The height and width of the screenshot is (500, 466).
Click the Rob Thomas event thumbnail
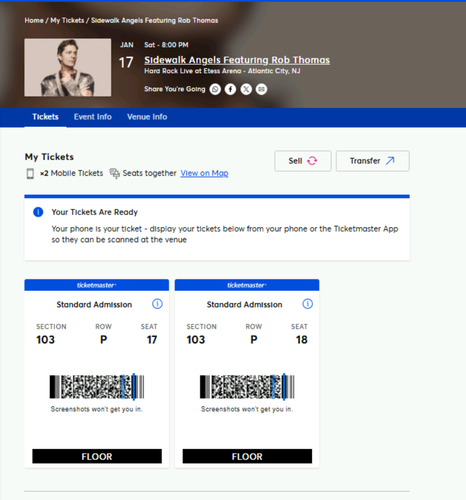coord(68,68)
